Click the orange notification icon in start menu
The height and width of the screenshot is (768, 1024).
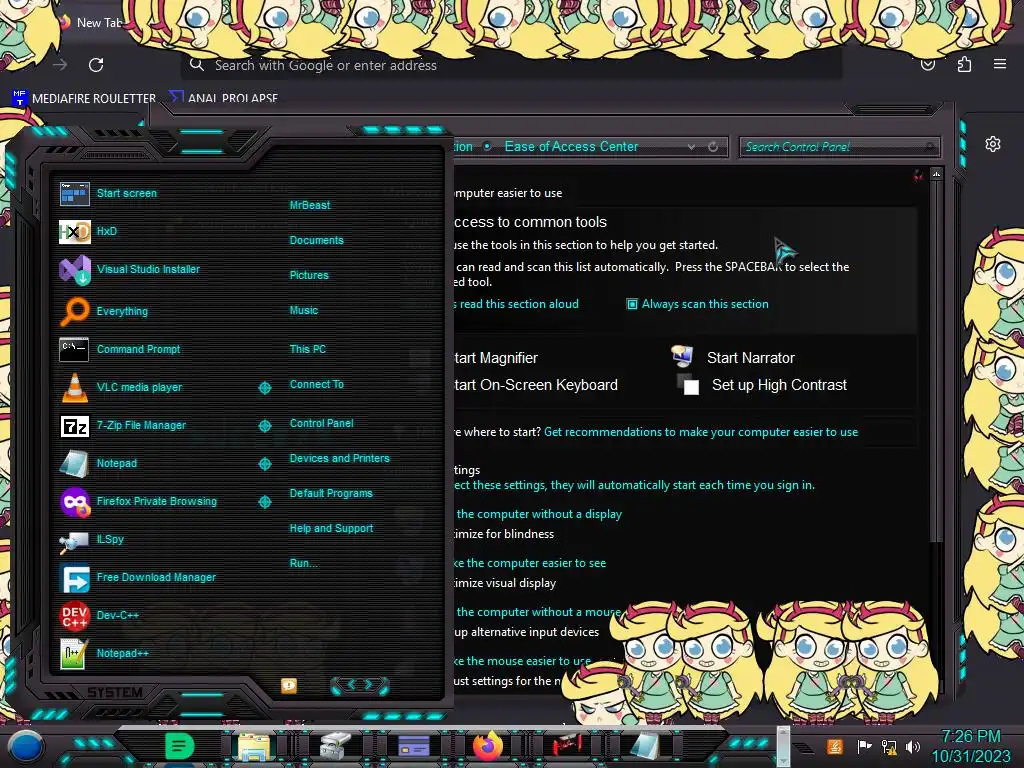(289, 685)
